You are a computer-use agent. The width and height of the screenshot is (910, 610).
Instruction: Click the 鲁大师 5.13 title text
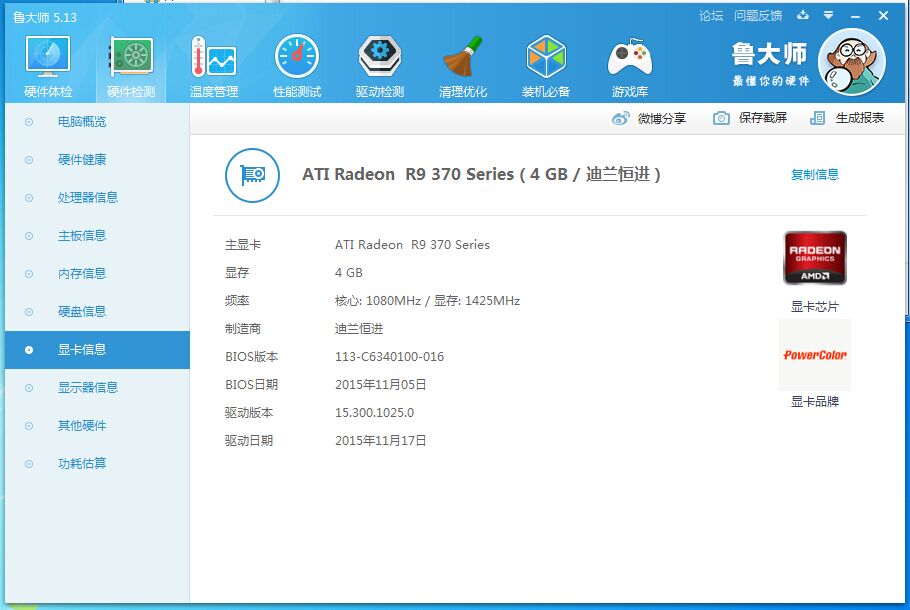(x=45, y=17)
